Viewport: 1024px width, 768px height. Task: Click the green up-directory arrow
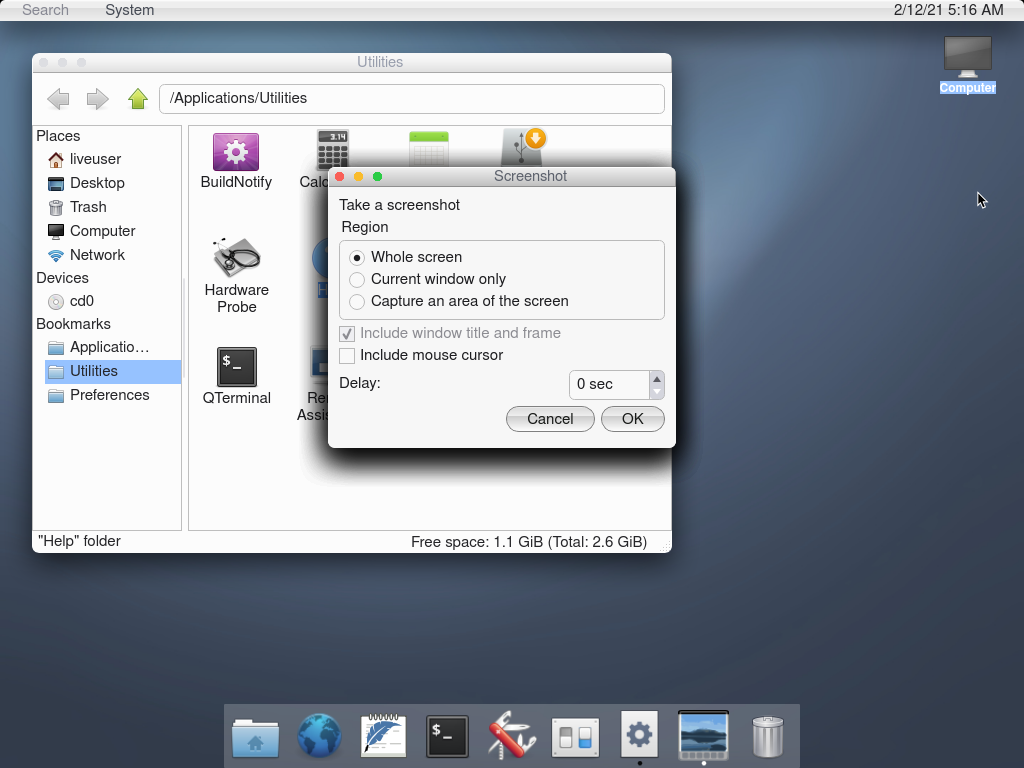138,99
